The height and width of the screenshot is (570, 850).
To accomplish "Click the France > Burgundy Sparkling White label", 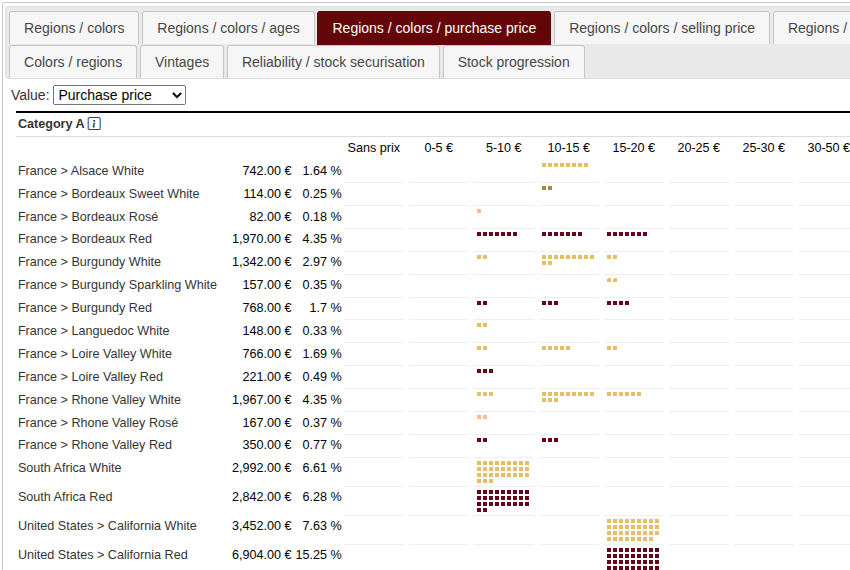I will pos(117,285).
